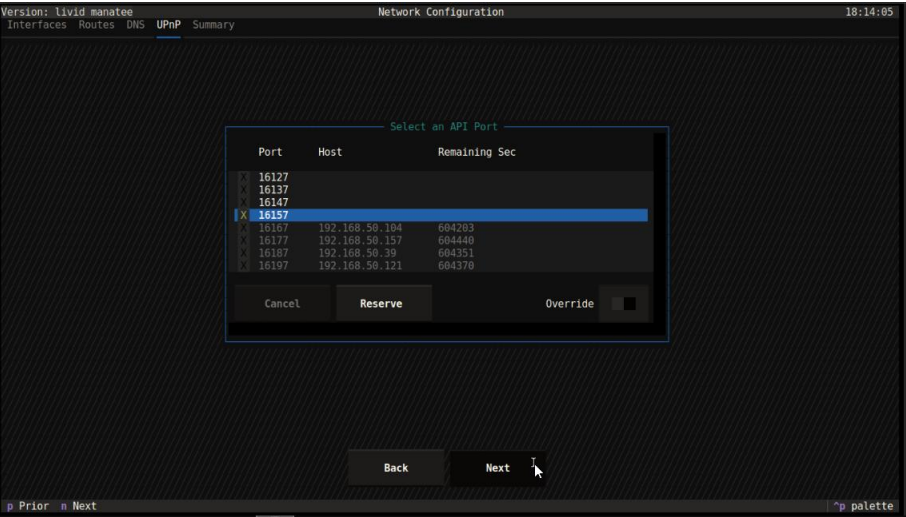
Task: Toggle the X checkbox for port 16177
Action: click(243, 240)
